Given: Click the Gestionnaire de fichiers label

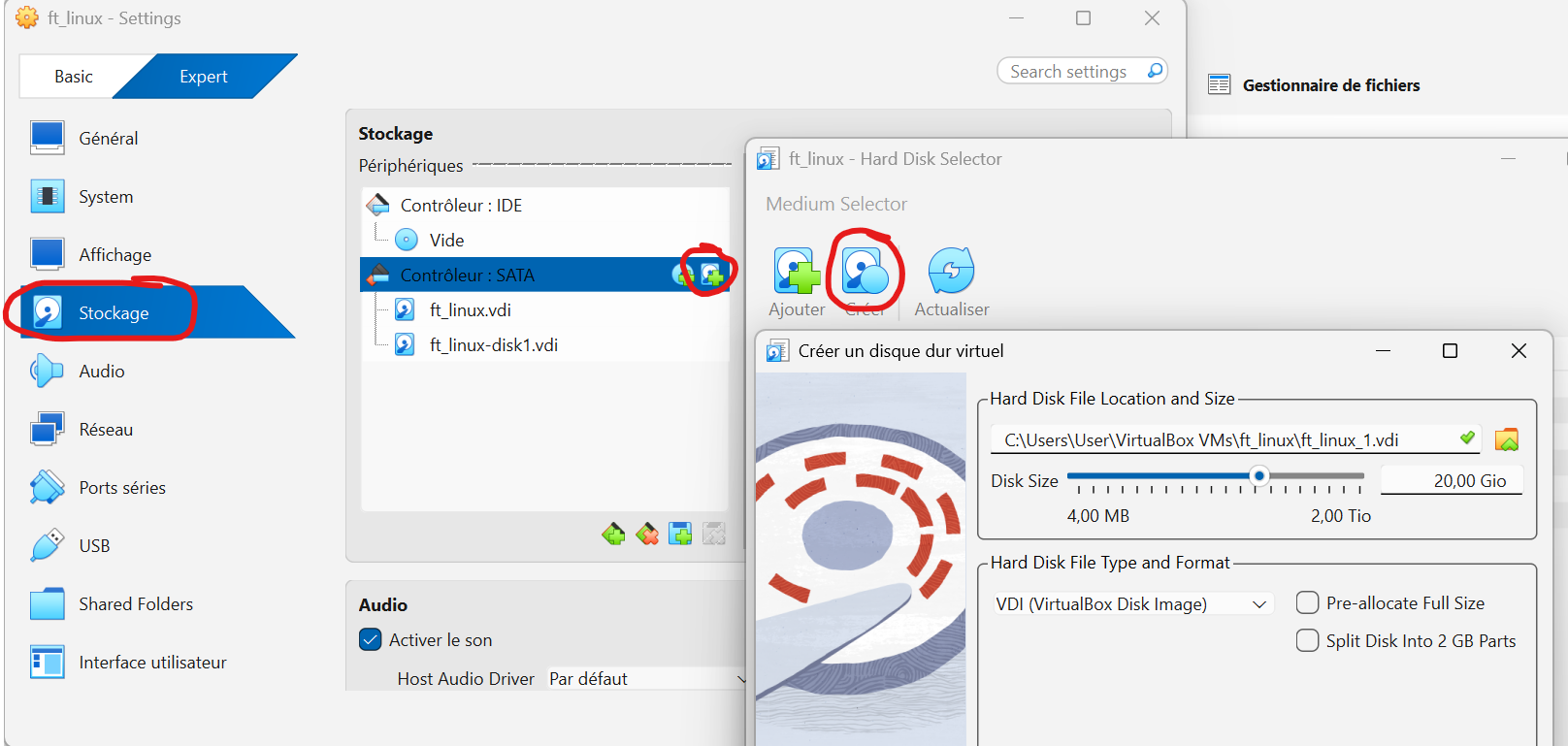Looking at the screenshot, I should tap(1331, 85).
